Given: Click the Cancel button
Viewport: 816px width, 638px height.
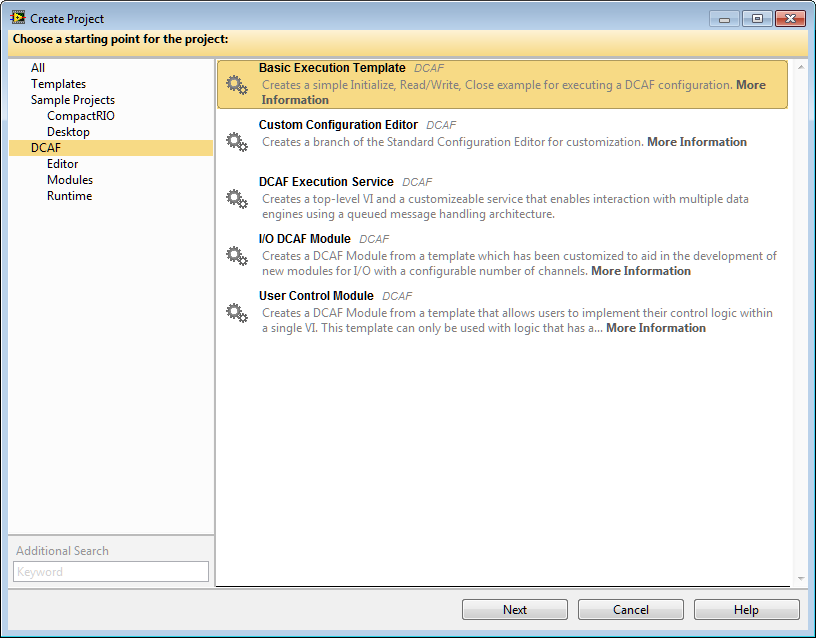Looking at the screenshot, I should click(x=631, y=609).
